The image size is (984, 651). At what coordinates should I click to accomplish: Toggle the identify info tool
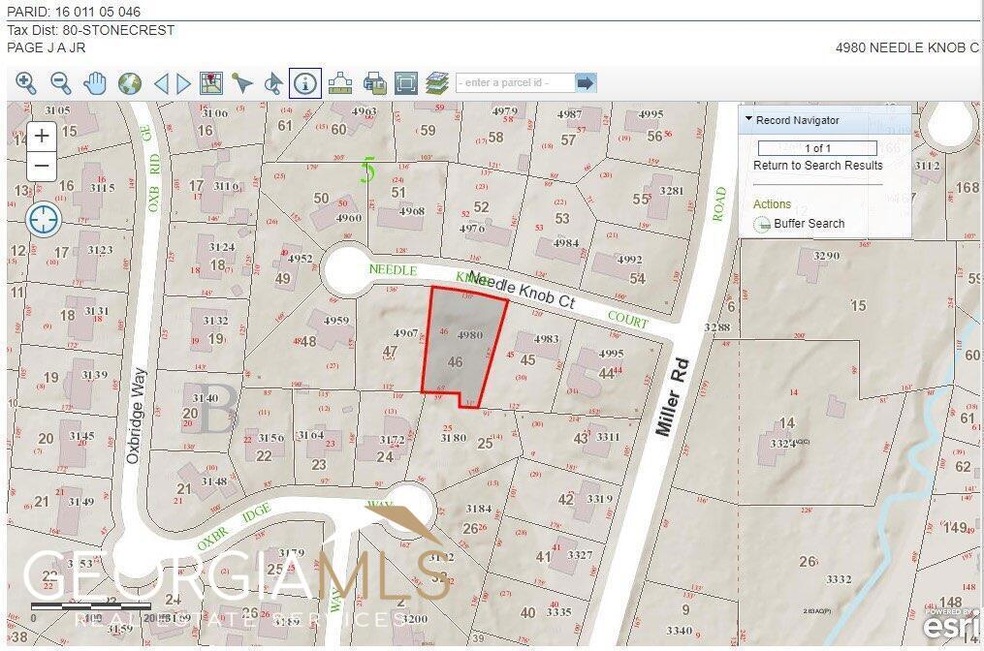coord(305,82)
